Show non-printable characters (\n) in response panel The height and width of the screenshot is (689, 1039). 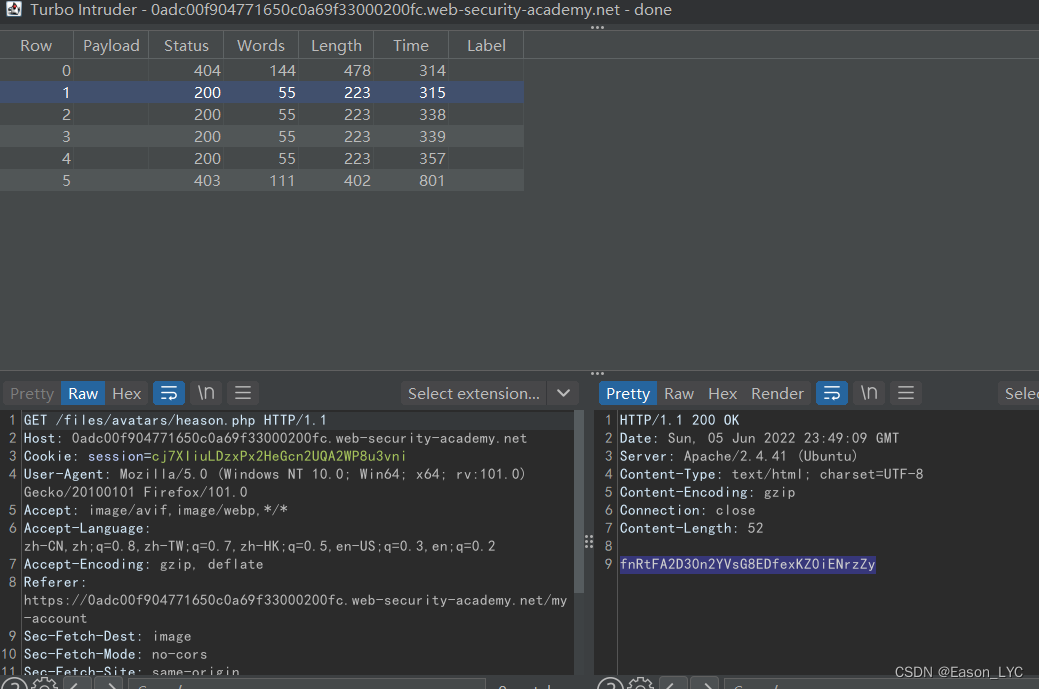pyautogui.click(x=868, y=393)
